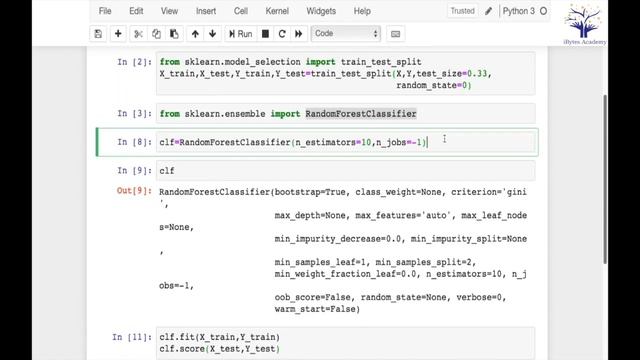Click the warm_start=False output text
Viewport: 640px width, 360px height.
tap(317, 309)
